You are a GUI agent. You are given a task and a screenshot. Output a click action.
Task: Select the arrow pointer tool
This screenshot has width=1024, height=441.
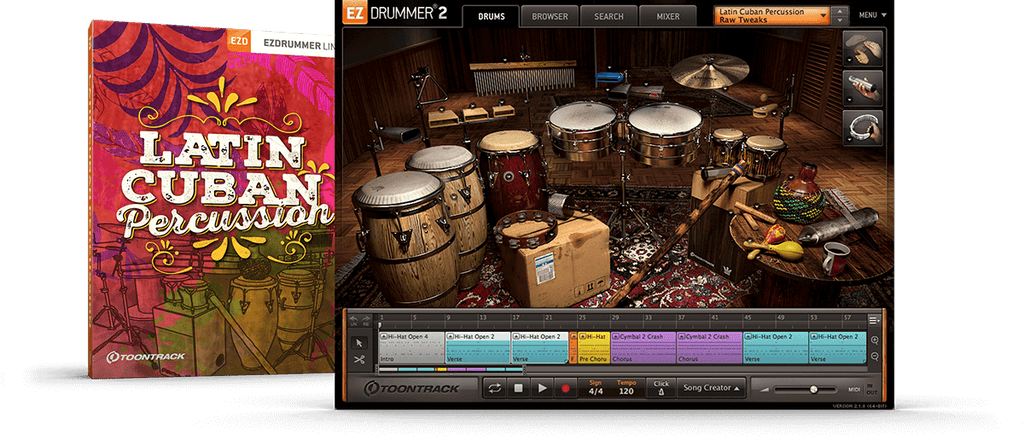(359, 342)
